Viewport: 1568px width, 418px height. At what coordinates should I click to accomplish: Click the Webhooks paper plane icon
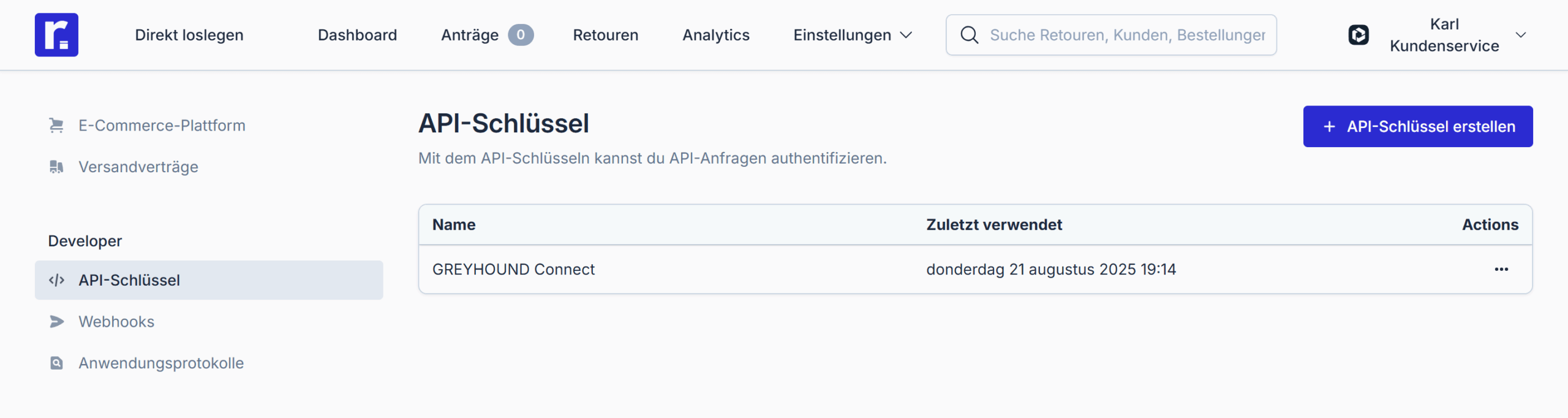point(56,322)
